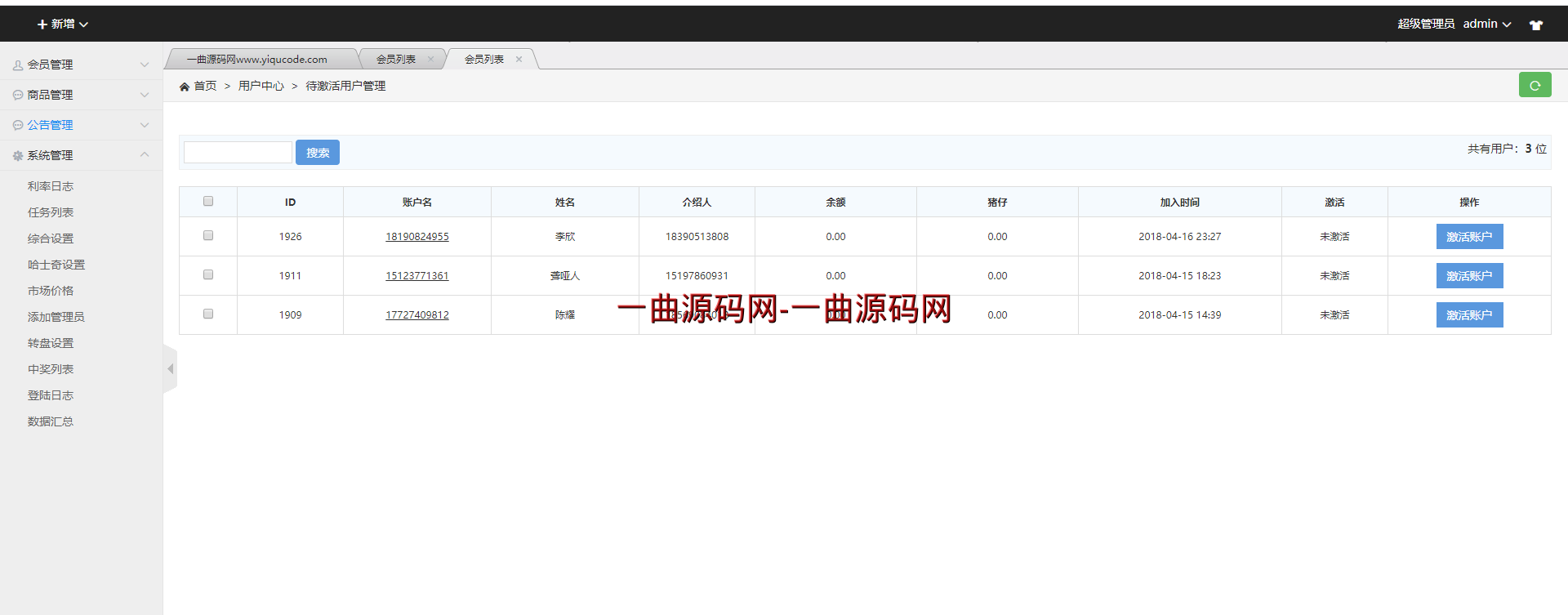Open the admin account dropdown

pos(1487,24)
